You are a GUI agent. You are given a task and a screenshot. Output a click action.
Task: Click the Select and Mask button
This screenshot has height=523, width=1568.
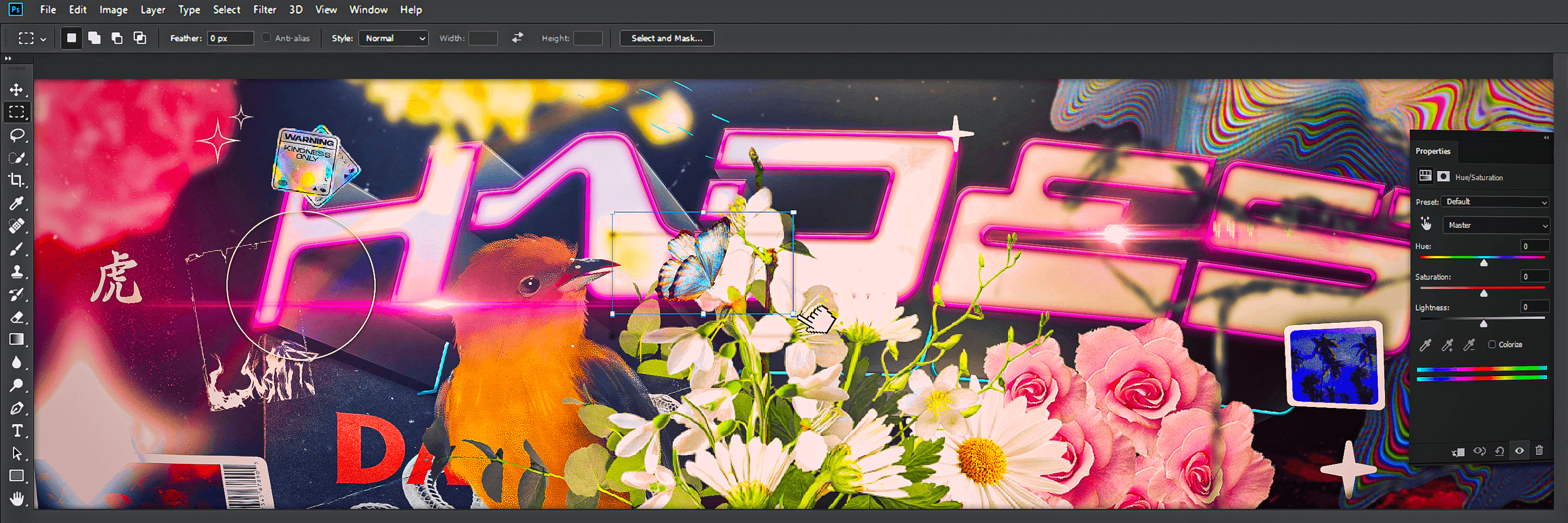(666, 38)
